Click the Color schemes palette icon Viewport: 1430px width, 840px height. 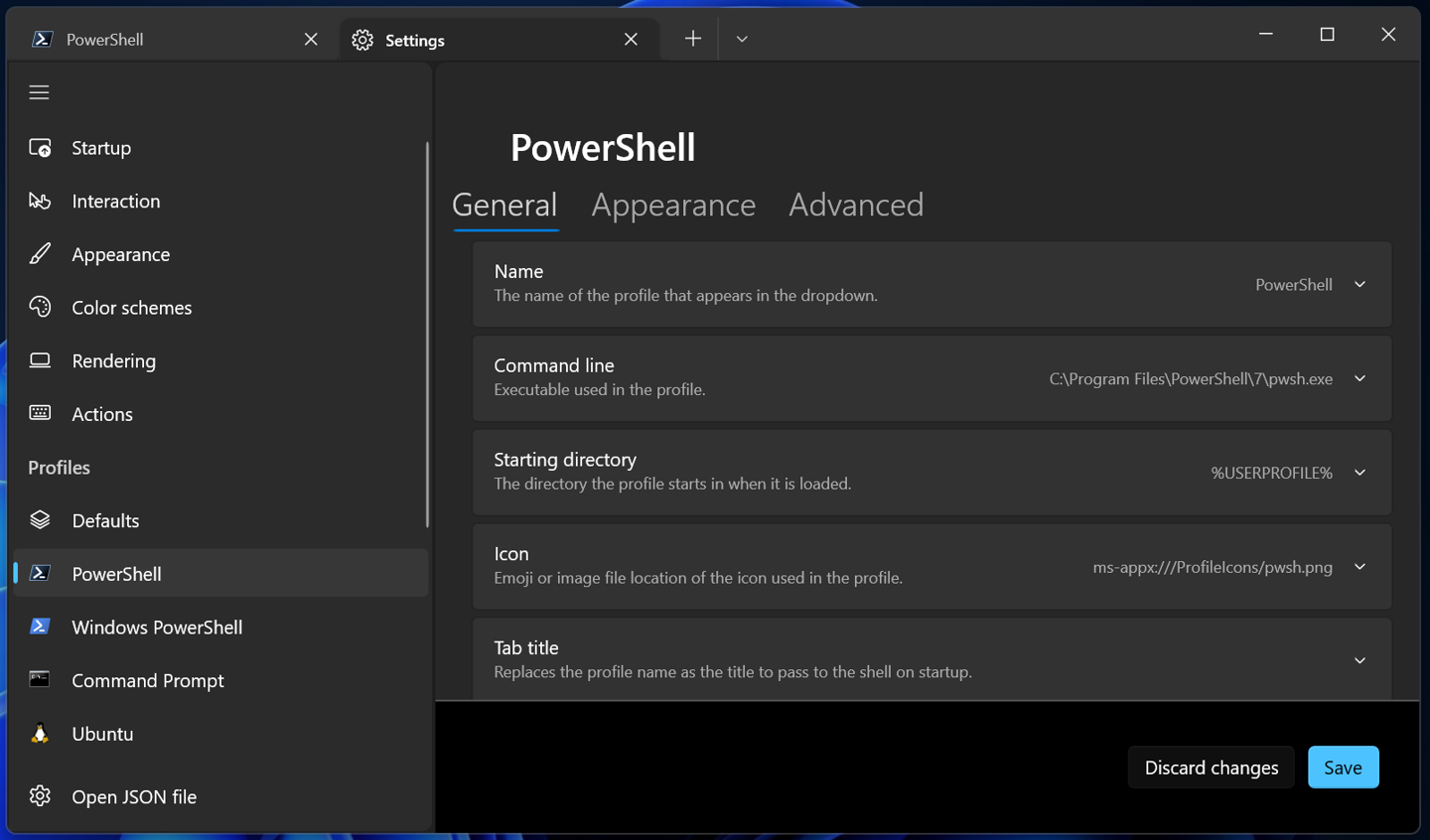(x=40, y=308)
